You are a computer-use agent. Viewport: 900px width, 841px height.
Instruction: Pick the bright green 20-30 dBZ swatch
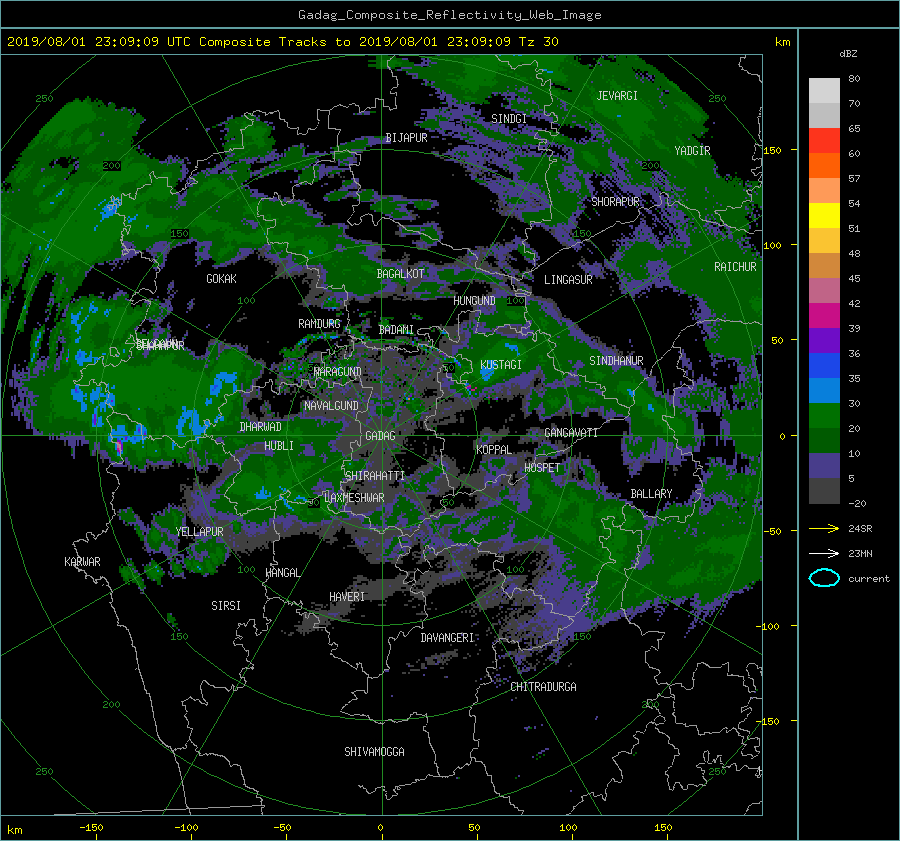[x=824, y=416]
